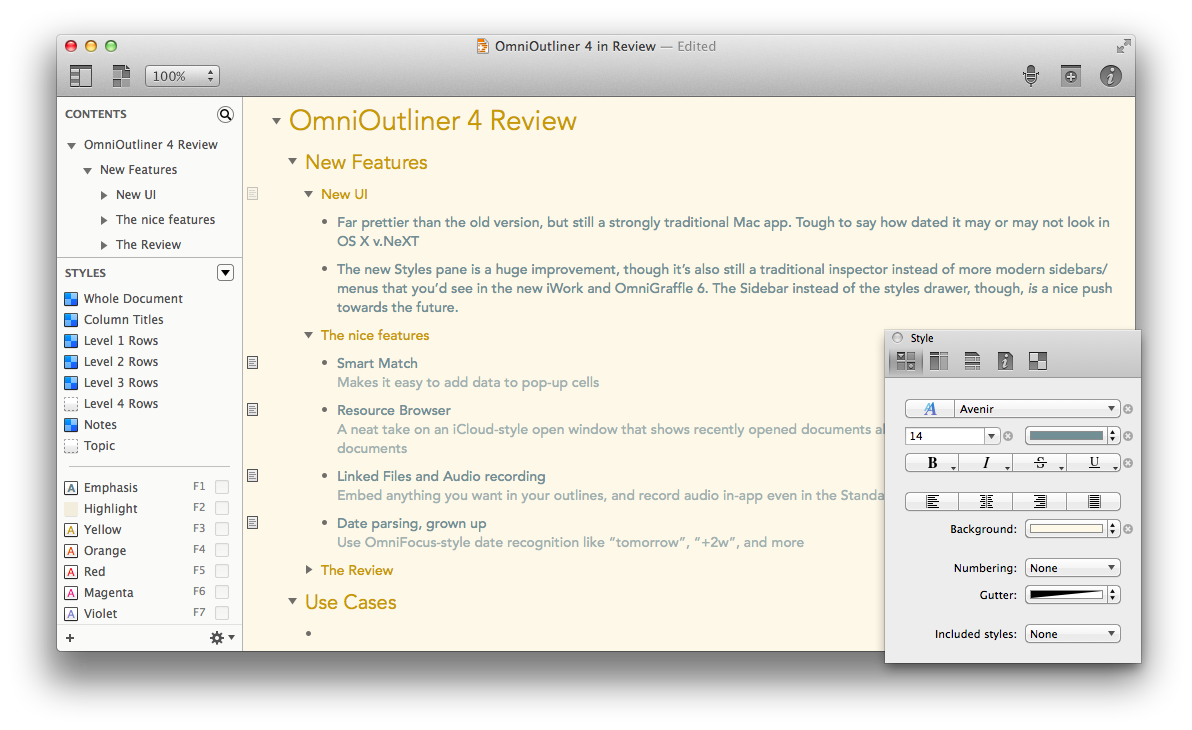Clear the bold/italic style settings
The height and width of the screenshot is (730, 1192).
[x=1128, y=463]
